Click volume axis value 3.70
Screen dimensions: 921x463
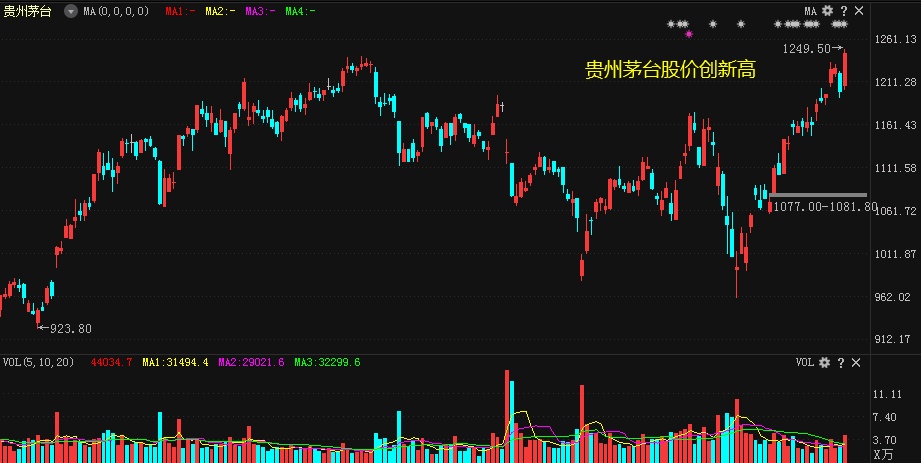tap(884, 439)
